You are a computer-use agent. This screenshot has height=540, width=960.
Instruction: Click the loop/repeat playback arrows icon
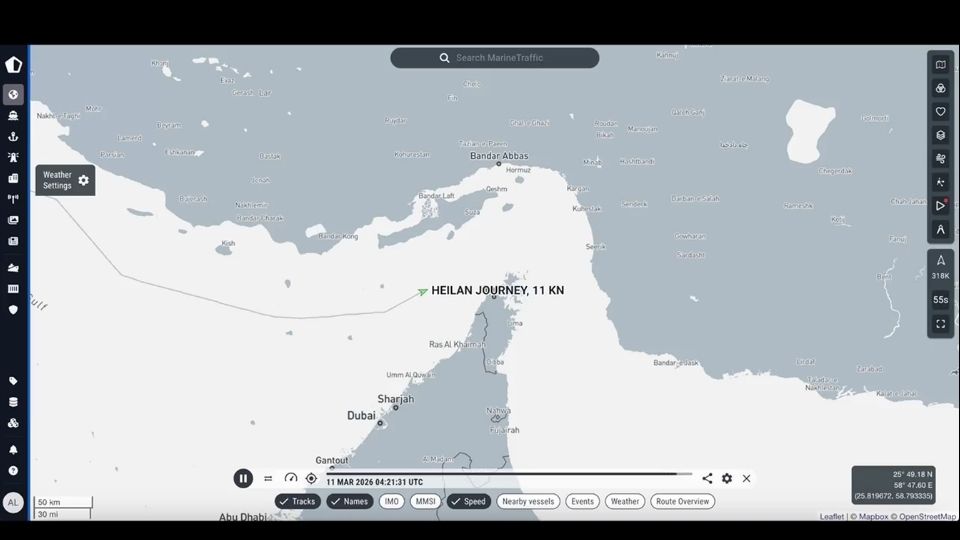click(268, 479)
